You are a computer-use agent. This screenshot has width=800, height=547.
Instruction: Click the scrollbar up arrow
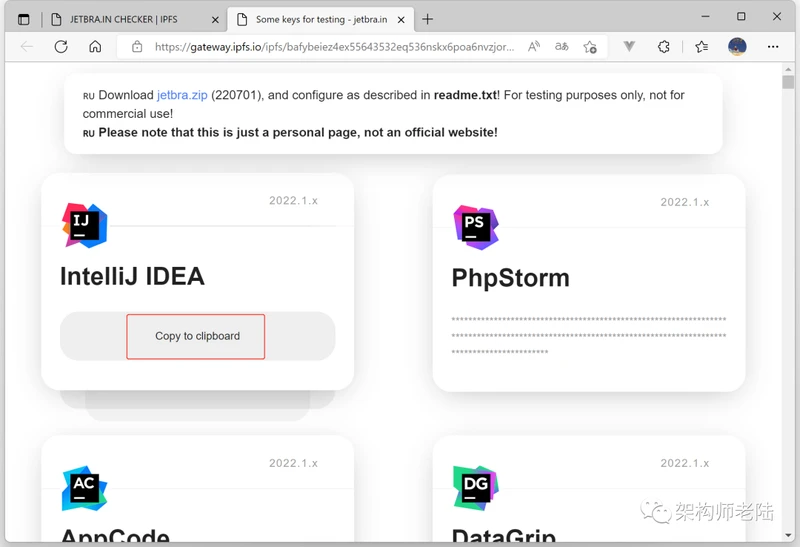(x=788, y=69)
